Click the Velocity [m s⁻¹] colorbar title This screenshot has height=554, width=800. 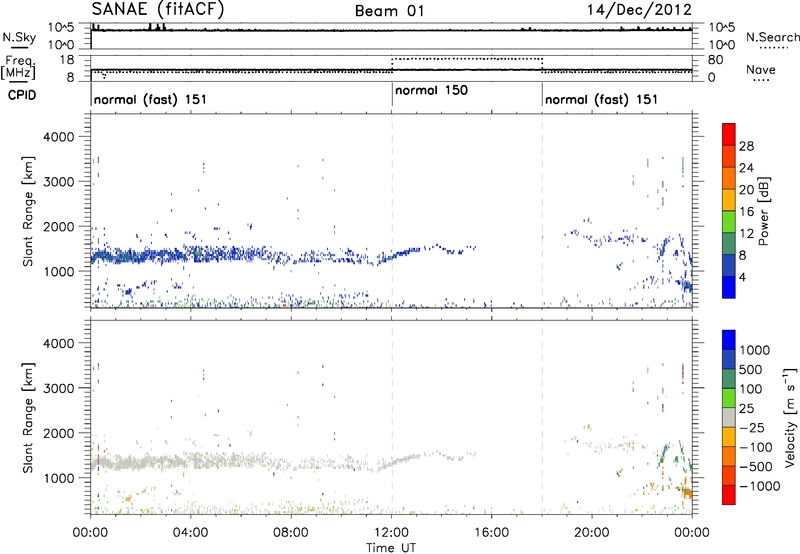790,417
